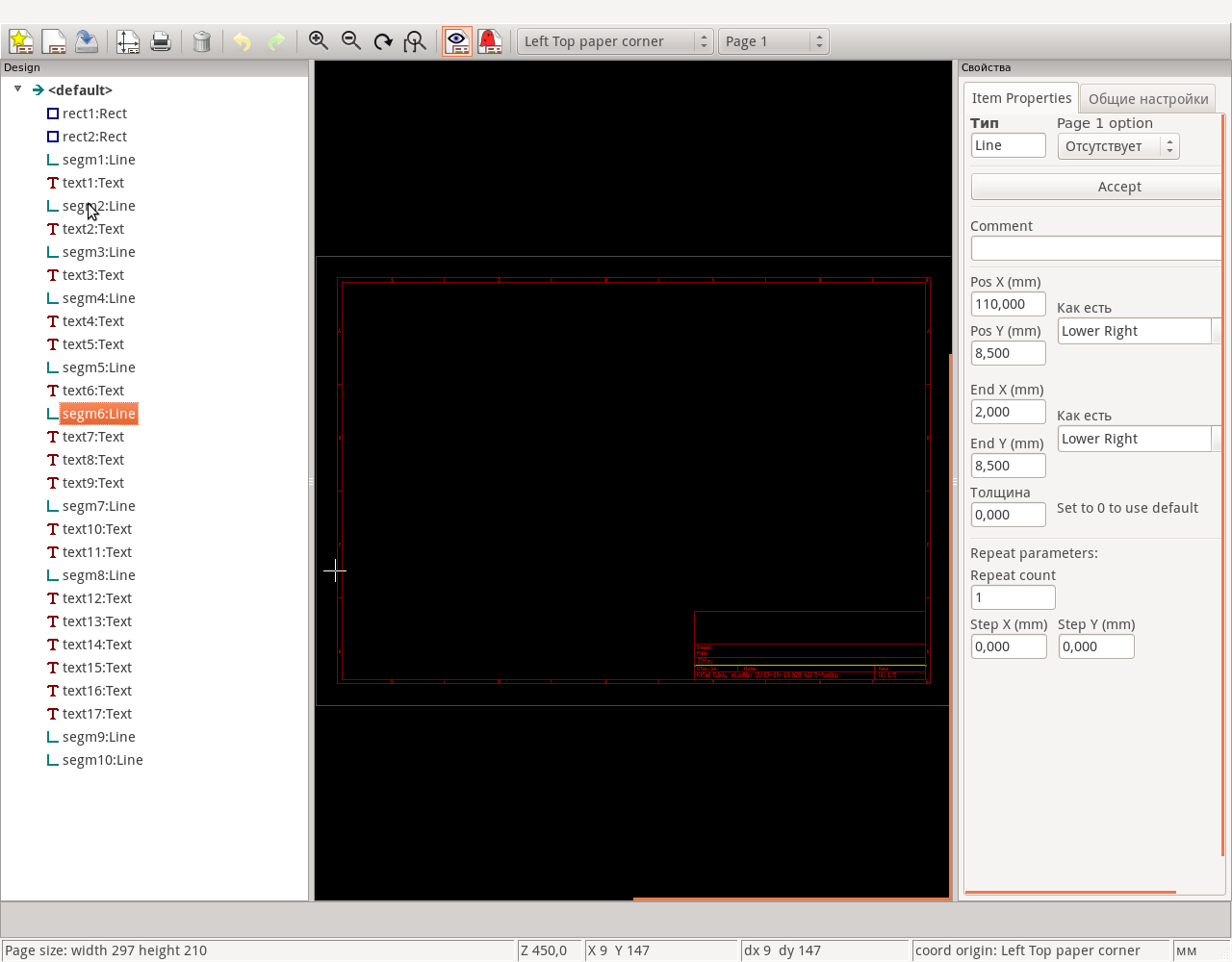
Task: Open an existing page layout file
Action: (x=54, y=40)
